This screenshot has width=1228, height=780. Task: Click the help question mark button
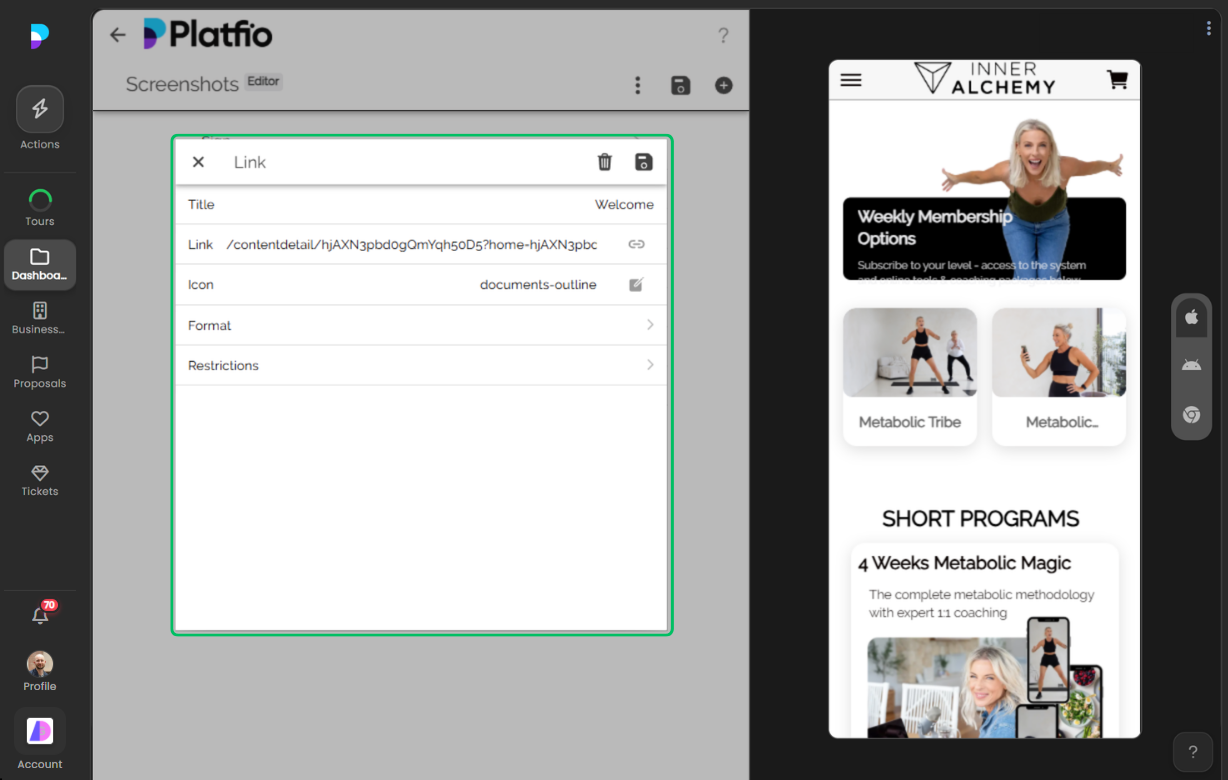1192,751
